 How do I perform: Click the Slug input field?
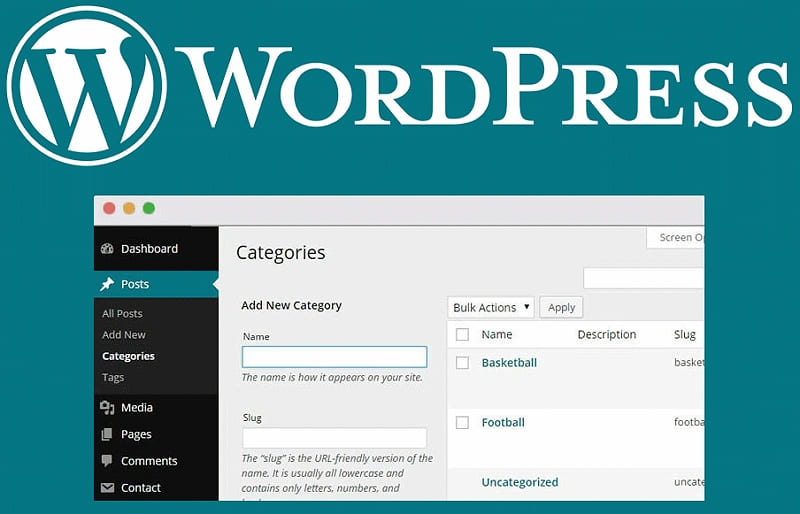[335, 438]
